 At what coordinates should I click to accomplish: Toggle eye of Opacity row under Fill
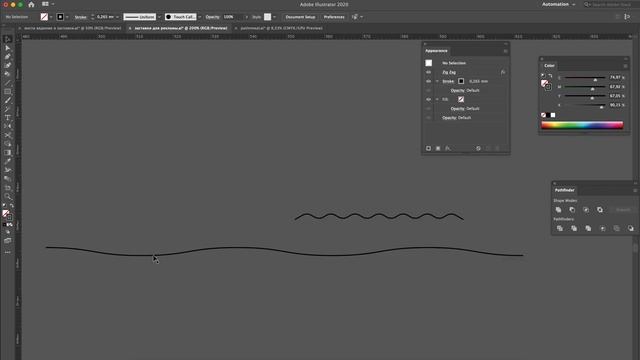(x=429, y=109)
